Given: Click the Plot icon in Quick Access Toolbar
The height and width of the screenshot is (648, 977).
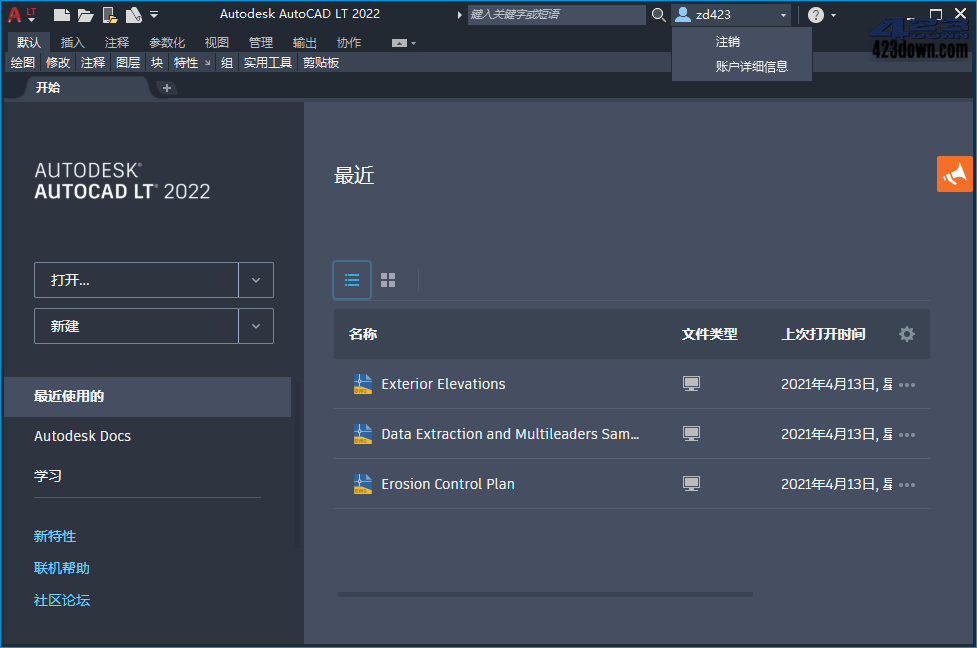Looking at the screenshot, I should point(136,13).
